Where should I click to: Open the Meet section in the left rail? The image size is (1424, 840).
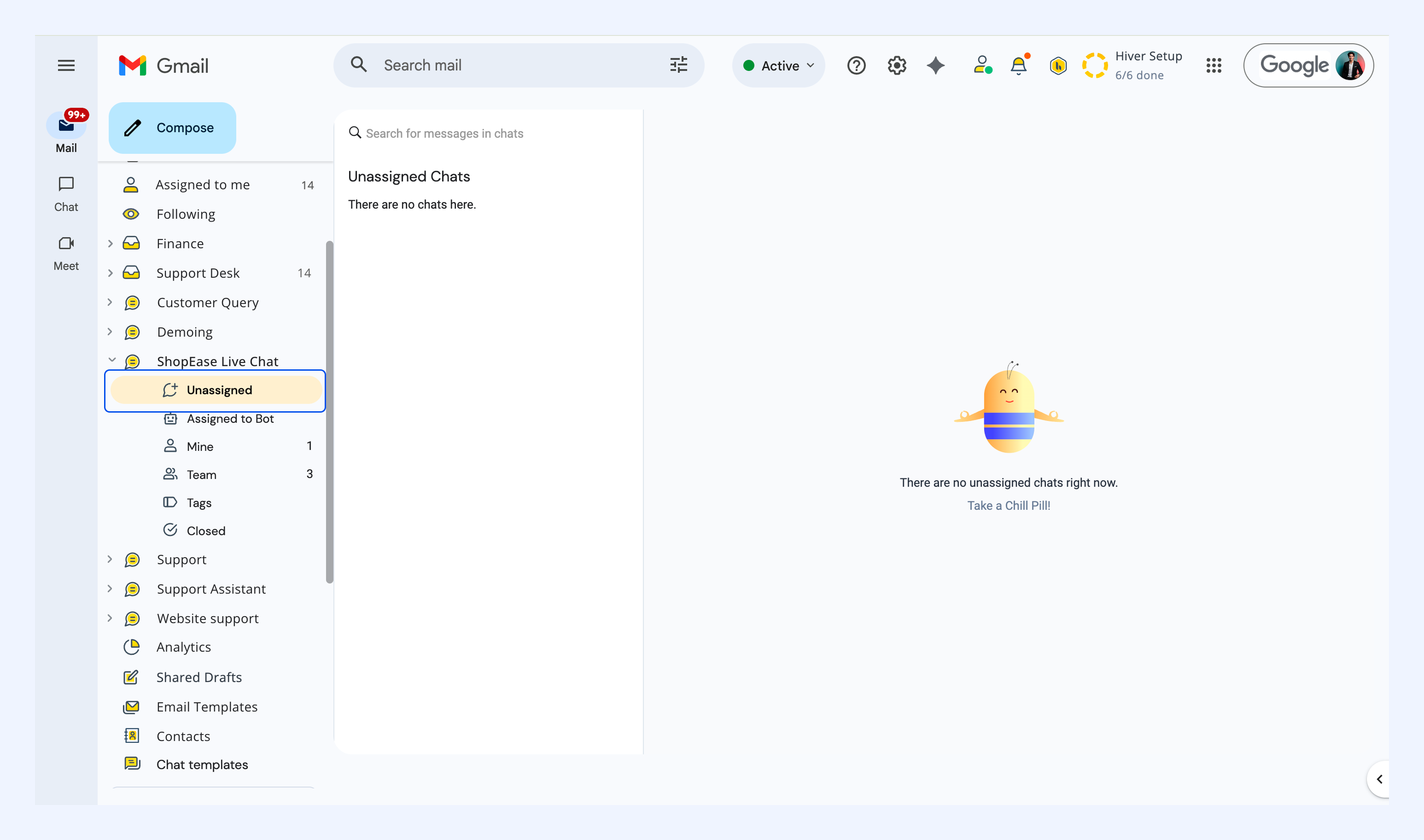pyautogui.click(x=66, y=254)
